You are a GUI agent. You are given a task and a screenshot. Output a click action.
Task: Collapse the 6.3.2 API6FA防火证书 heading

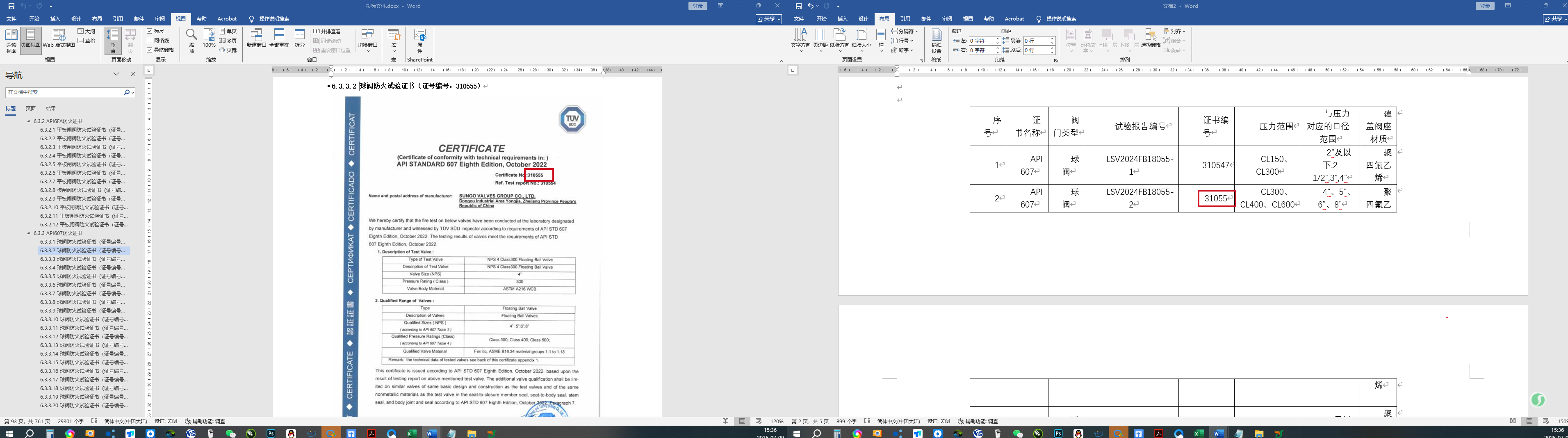coord(28,121)
